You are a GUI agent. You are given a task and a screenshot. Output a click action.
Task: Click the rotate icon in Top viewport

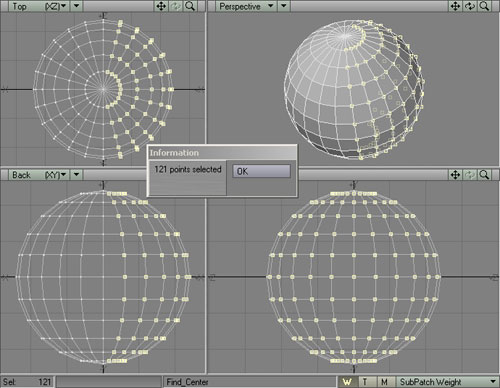(176, 6)
